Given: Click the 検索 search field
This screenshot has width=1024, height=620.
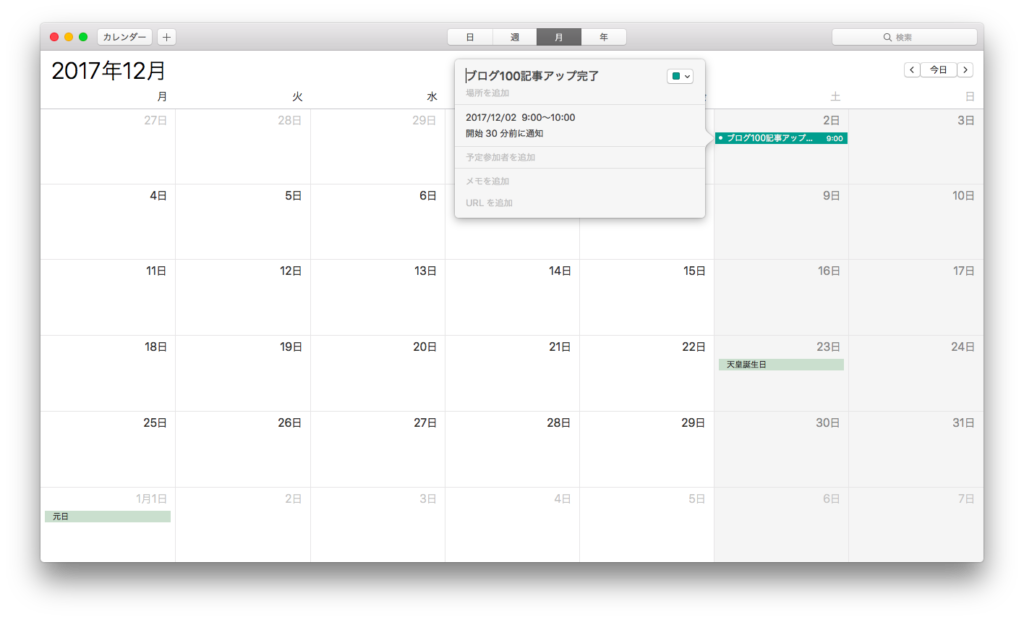Looking at the screenshot, I should pos(904,37).
